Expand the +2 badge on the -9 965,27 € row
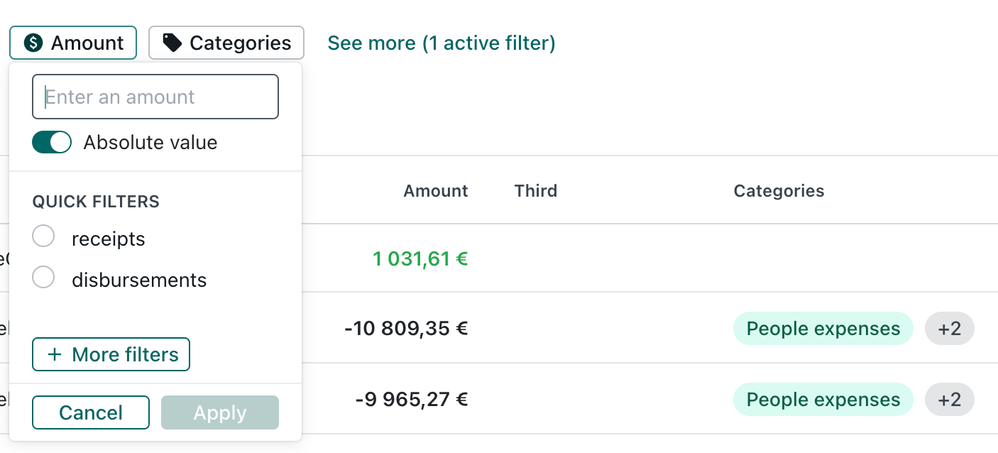Viewport: 998px width, 453px height. pyautogui.click(x=949, y=399)
